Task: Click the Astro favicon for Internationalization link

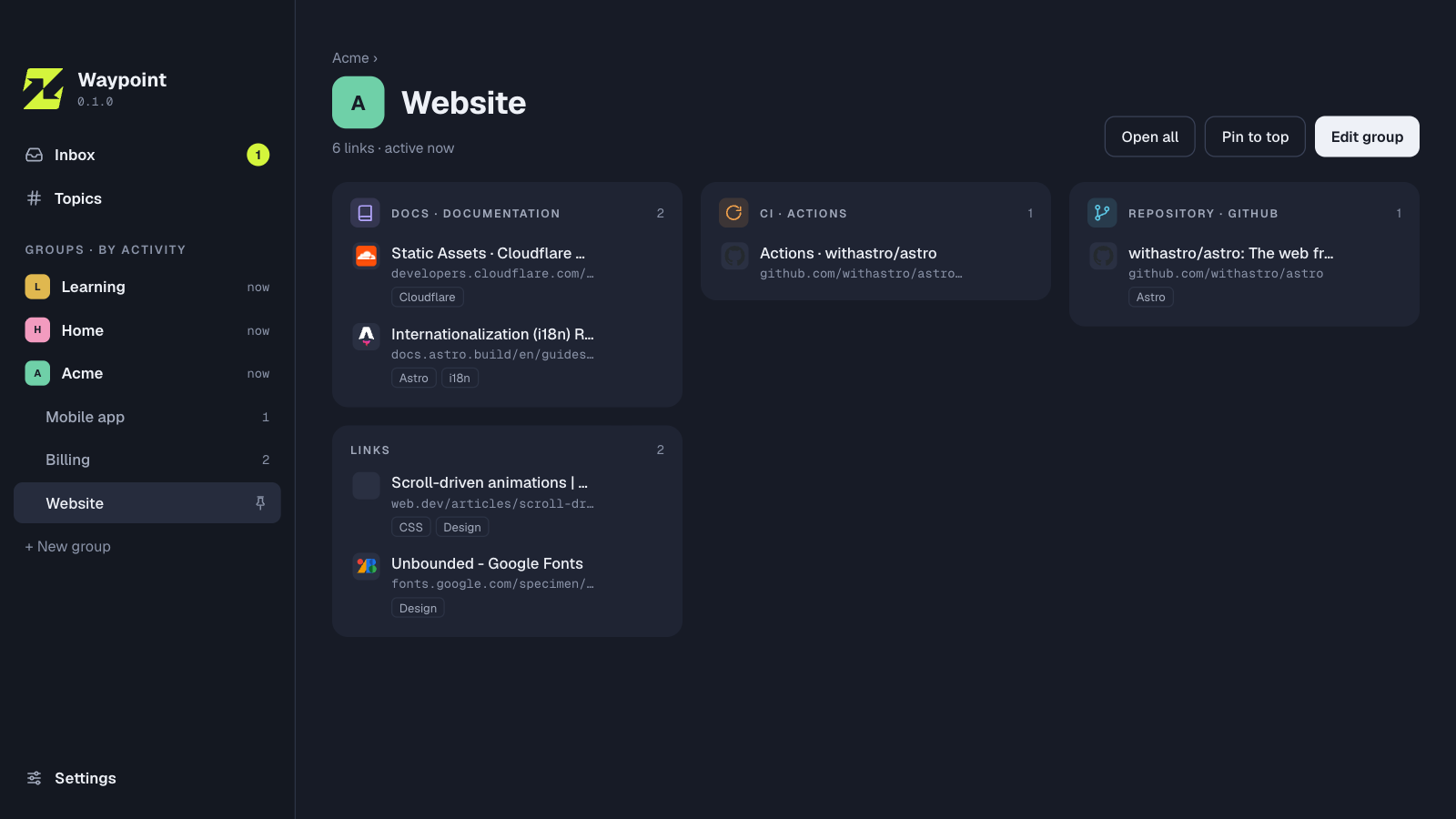Action: [x=367, y=337]
